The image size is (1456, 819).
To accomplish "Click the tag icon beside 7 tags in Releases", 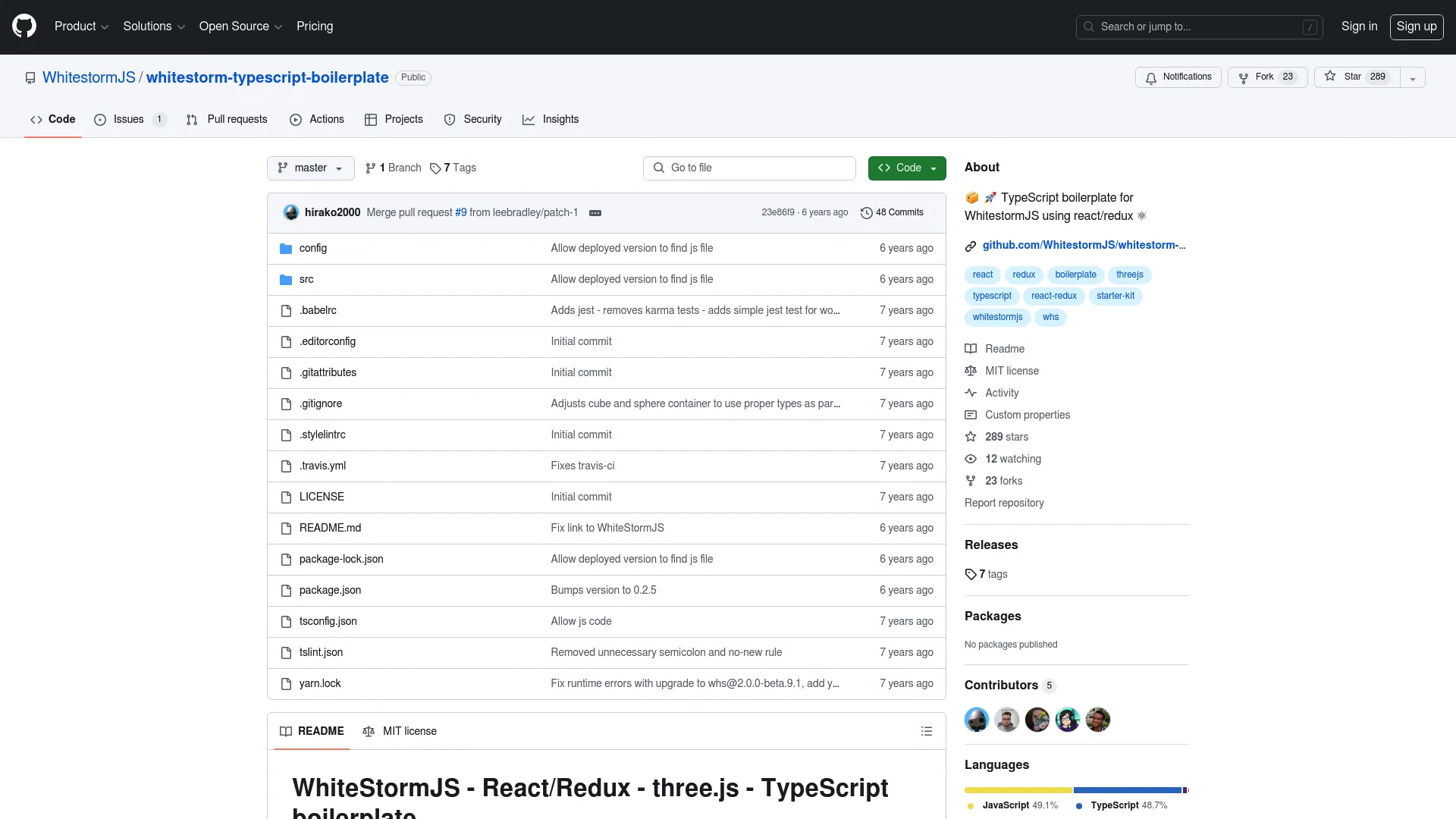I will [x=971, y=575].
